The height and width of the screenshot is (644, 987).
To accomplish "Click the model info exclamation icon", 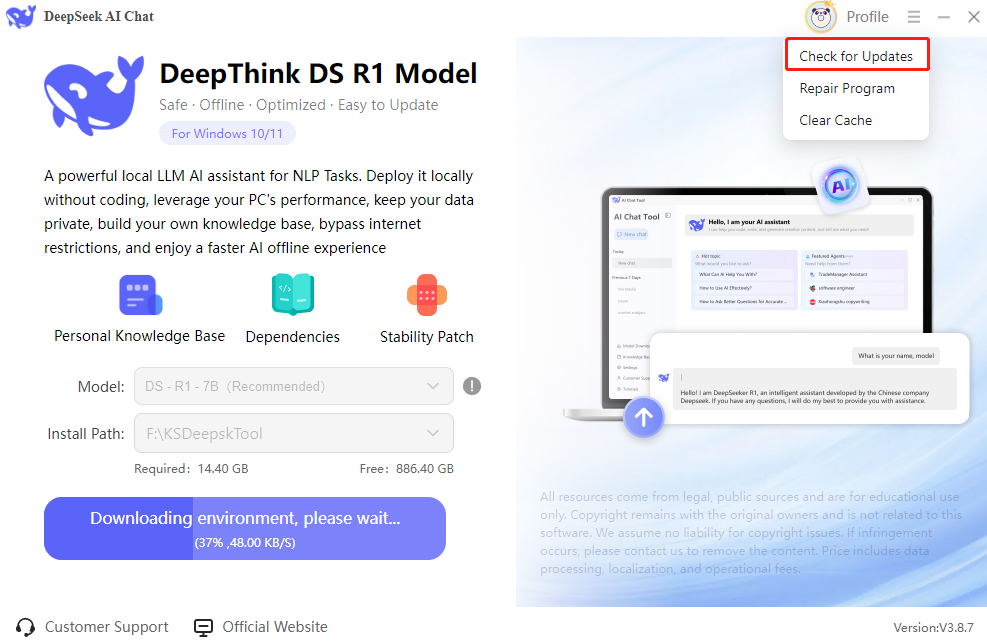I will click(x=472, y=386).
